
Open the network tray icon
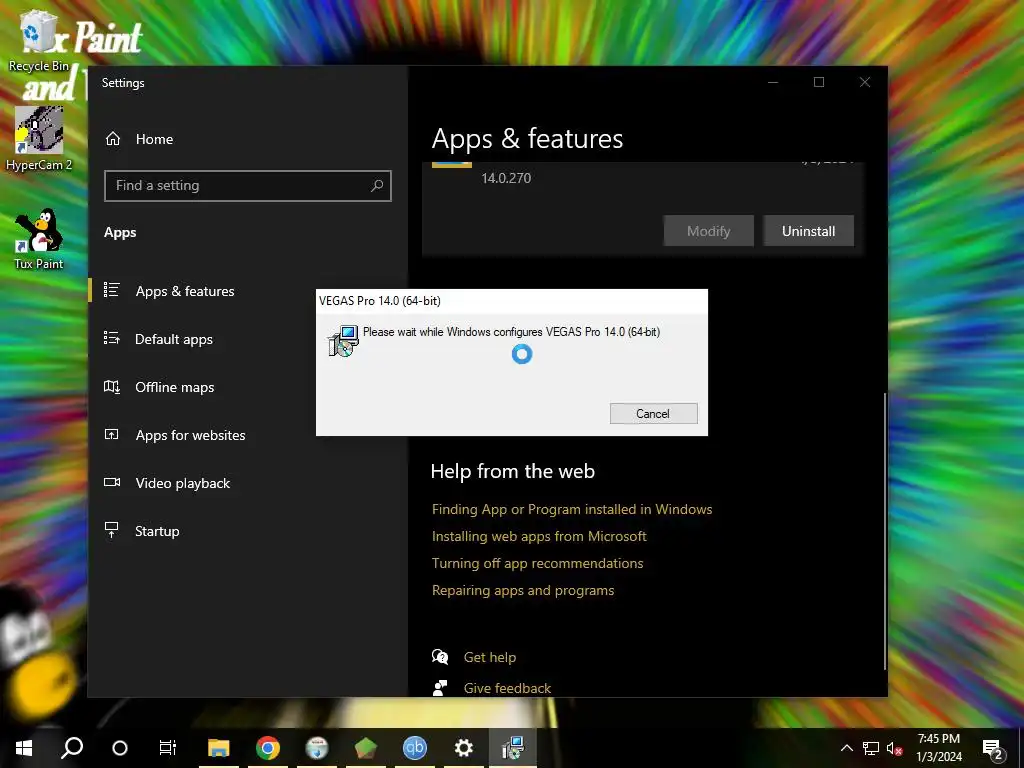pyautogui.click(x=871, y=748)
